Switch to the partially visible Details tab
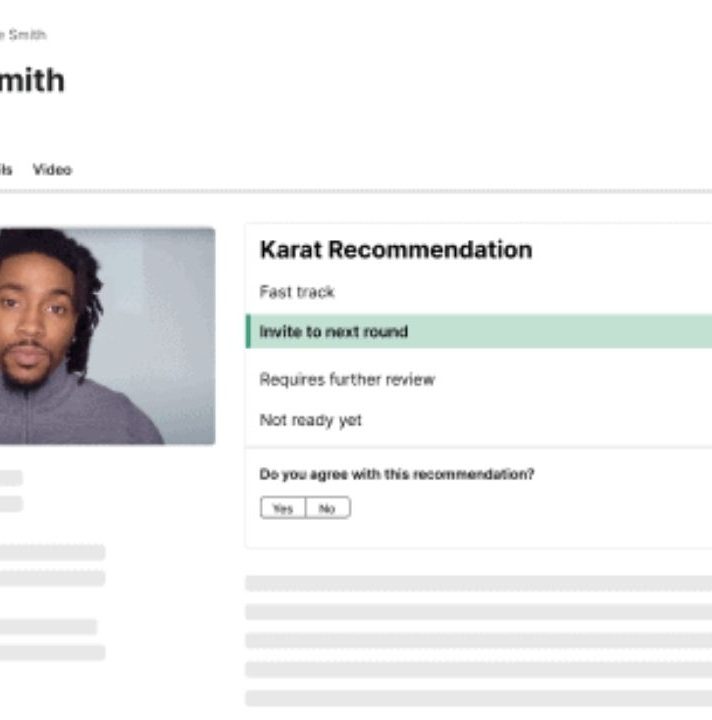The width and height of the screenshot is (712, 720). pyautogui.click(x=6, y=169)
